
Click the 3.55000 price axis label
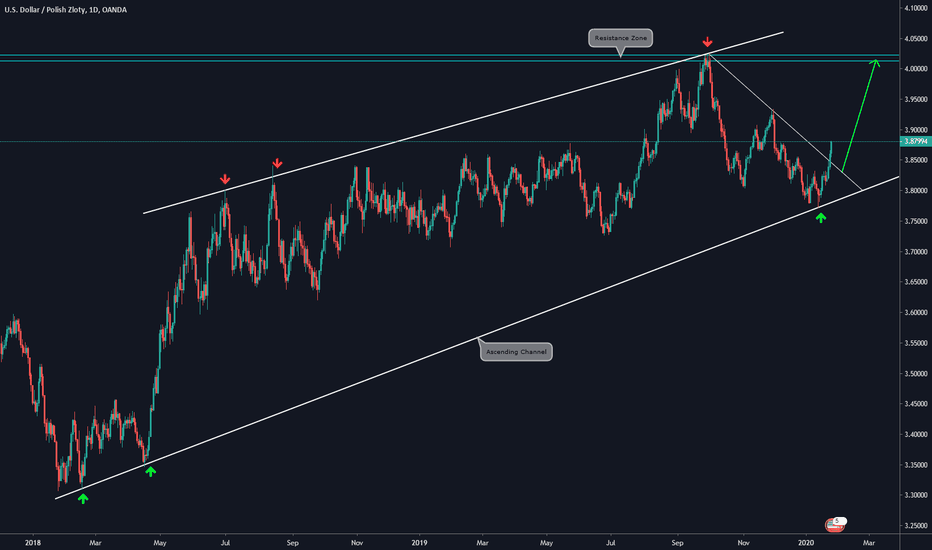[x=916, y=343]
